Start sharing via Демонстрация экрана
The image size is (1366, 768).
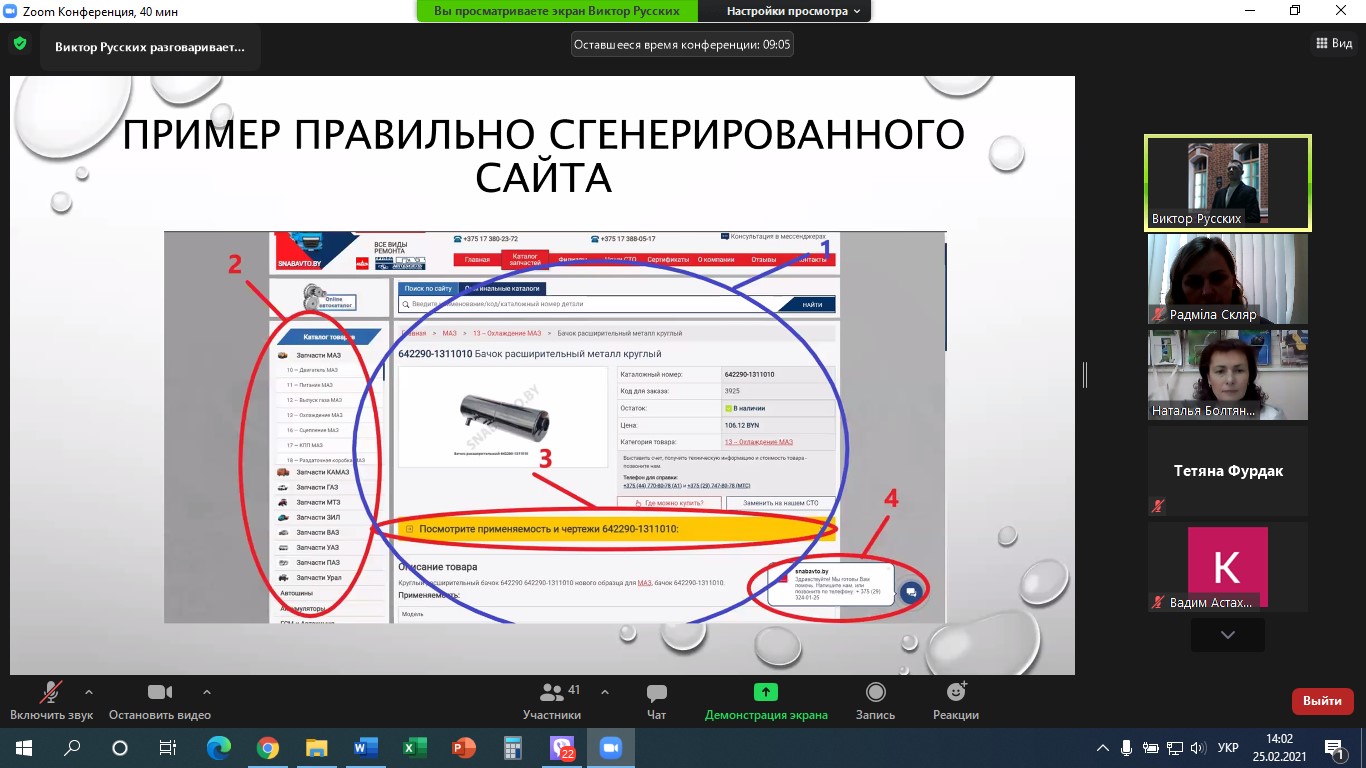766,702
